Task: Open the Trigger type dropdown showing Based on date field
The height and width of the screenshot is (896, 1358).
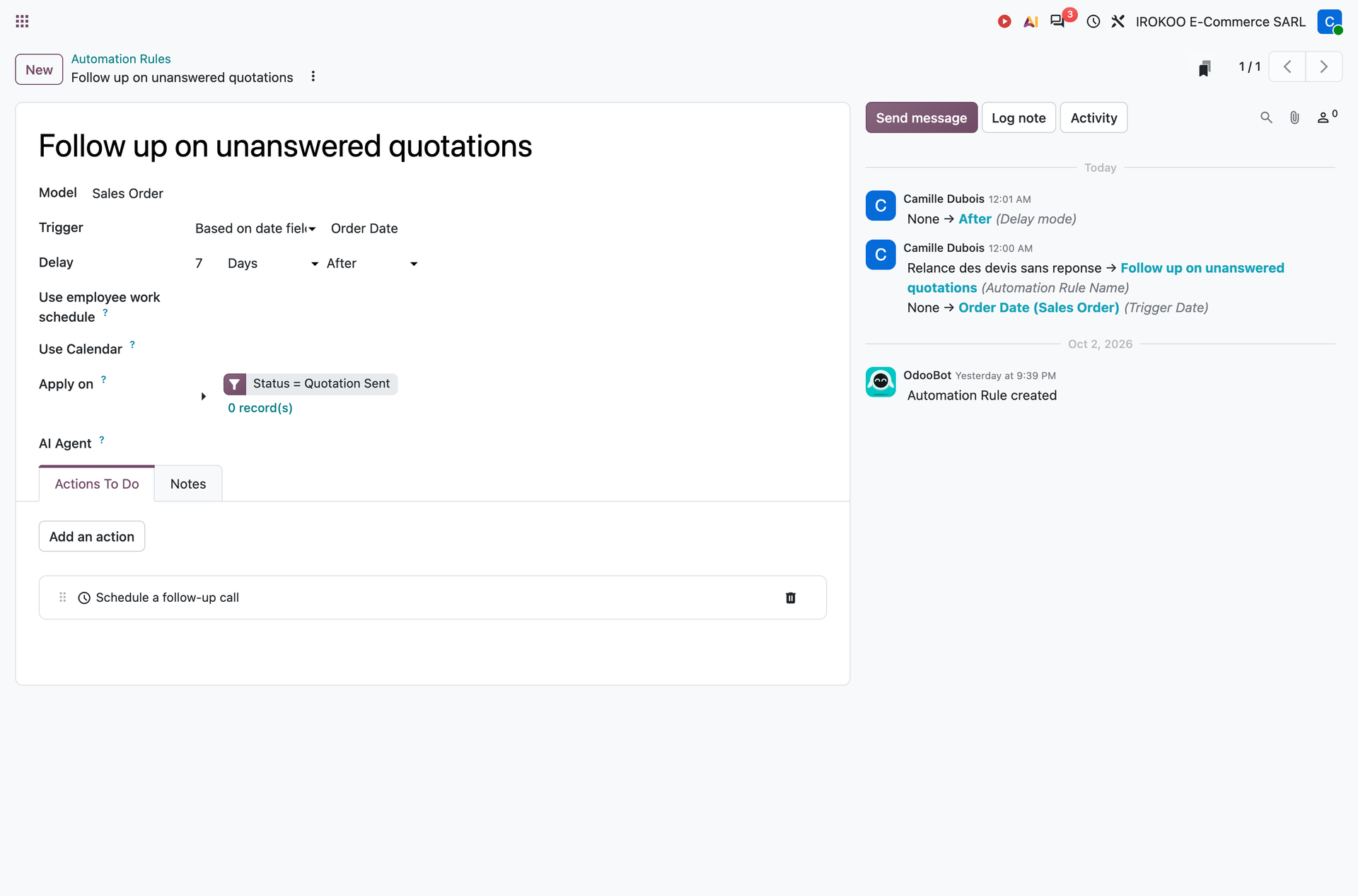Action: 255,228
